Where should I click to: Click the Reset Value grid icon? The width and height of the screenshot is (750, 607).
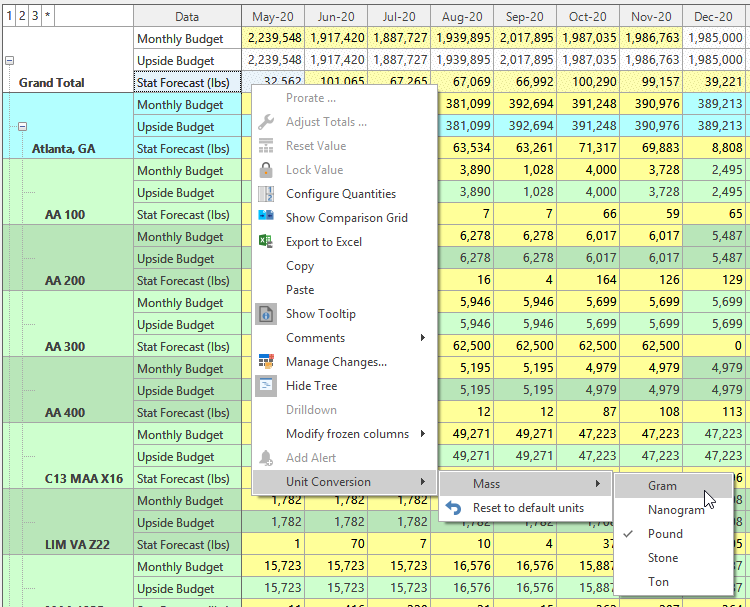(266, 146)
